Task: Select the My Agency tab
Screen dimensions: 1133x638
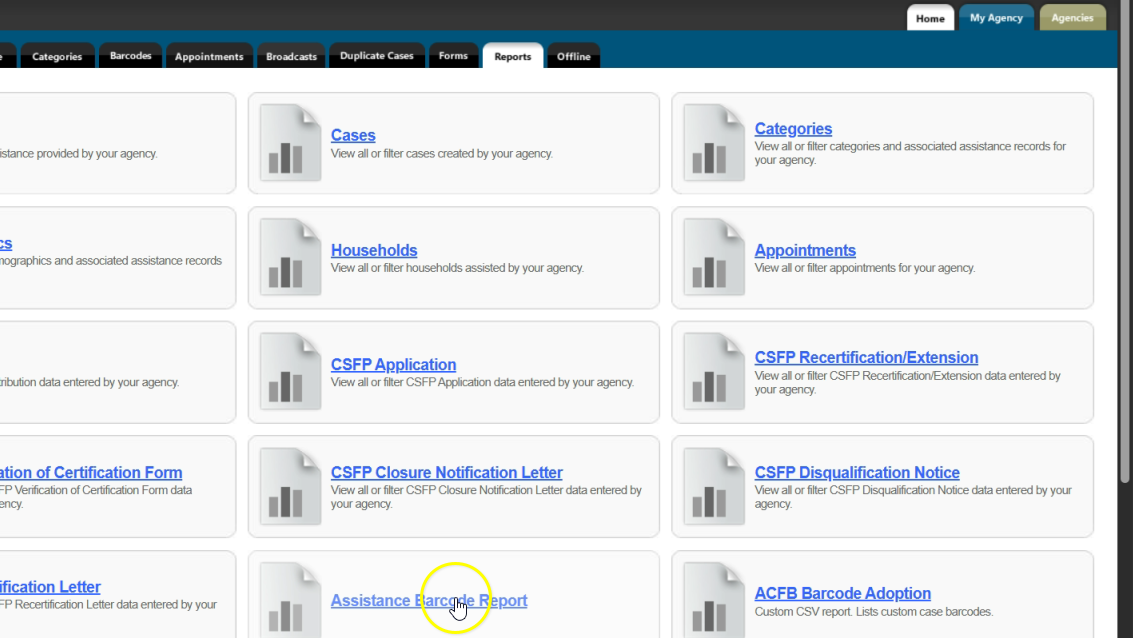Action: click(996, 18)
